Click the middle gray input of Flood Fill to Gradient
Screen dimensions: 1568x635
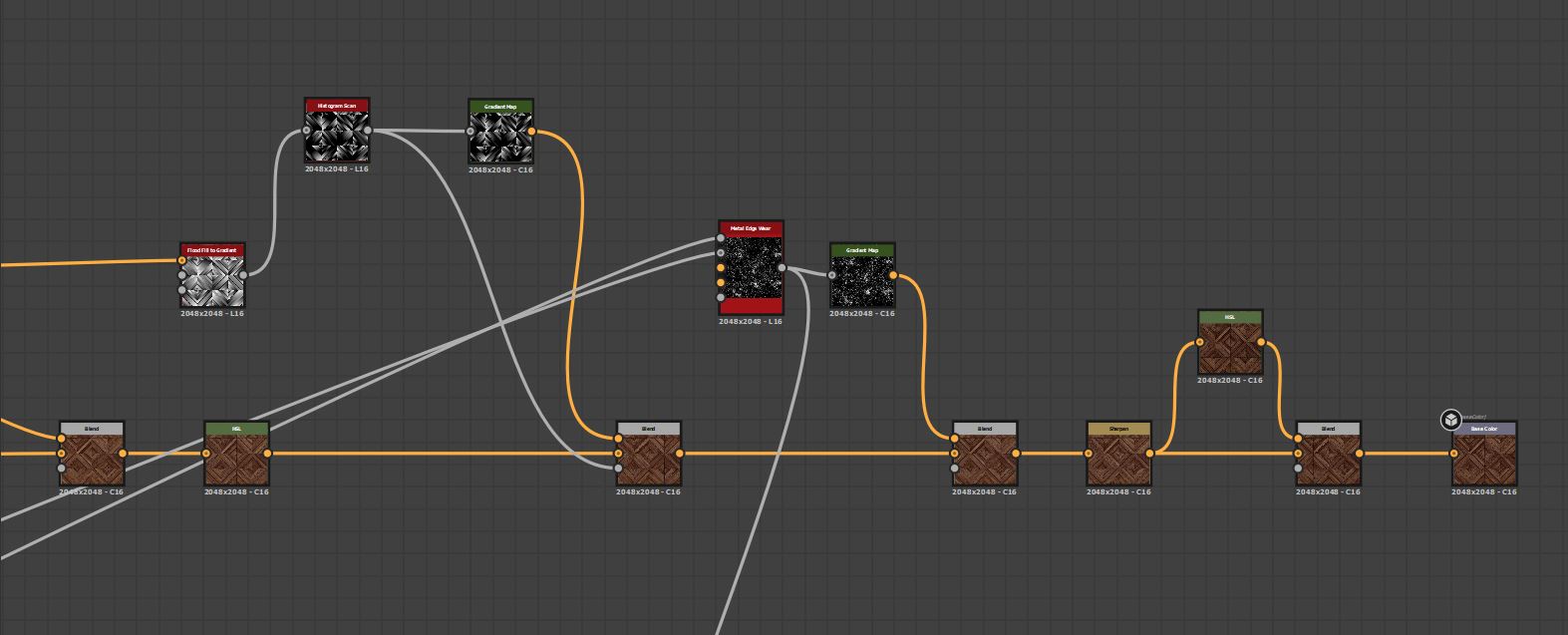pyautogui.click(x=182, y=275)
